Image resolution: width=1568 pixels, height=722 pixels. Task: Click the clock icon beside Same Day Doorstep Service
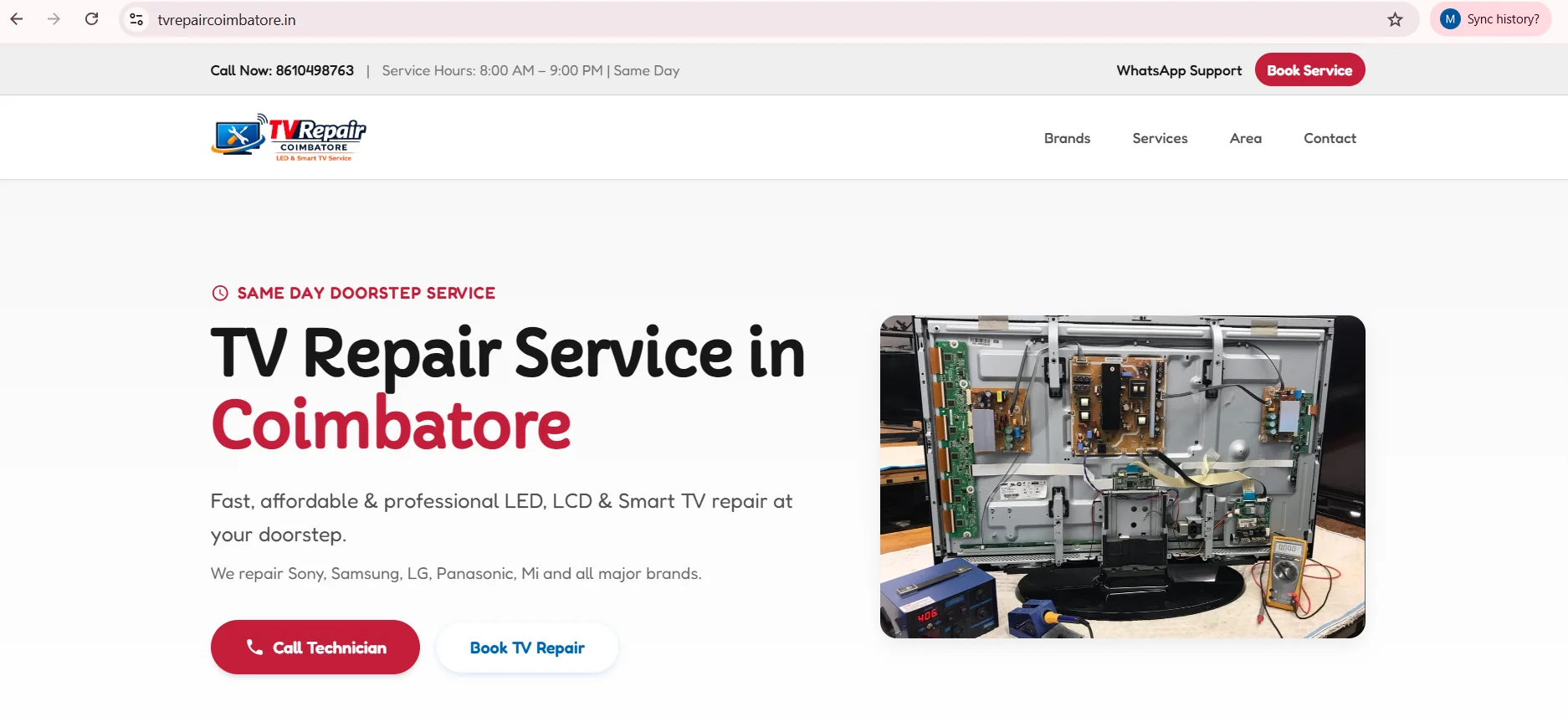(x=220, y=293)
